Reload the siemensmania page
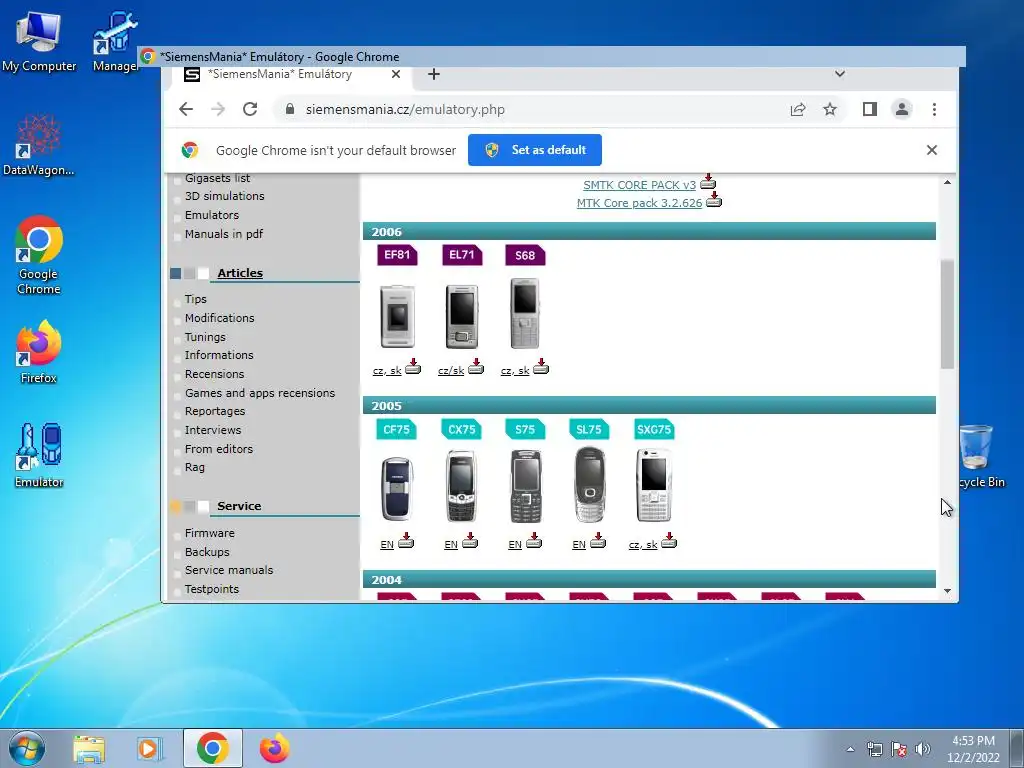 tap(250, 109)
